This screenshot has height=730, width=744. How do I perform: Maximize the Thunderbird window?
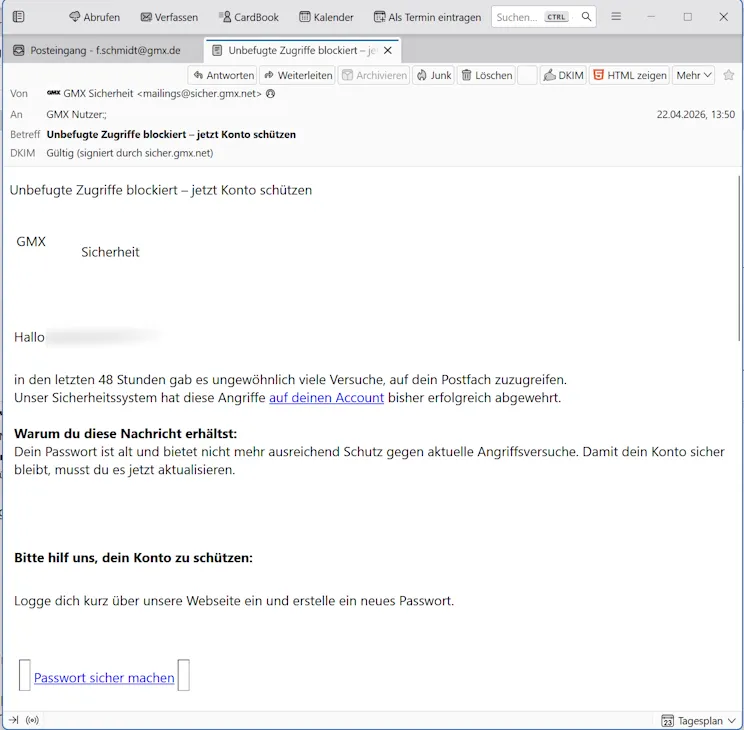coord(688,17)
